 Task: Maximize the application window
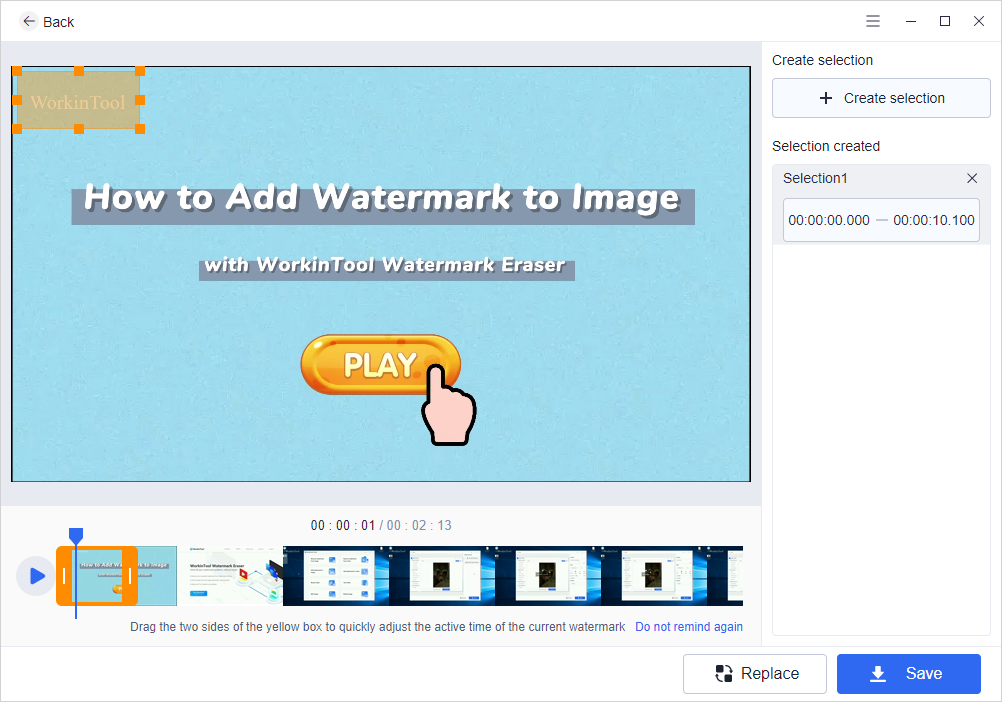click(944, 21)
